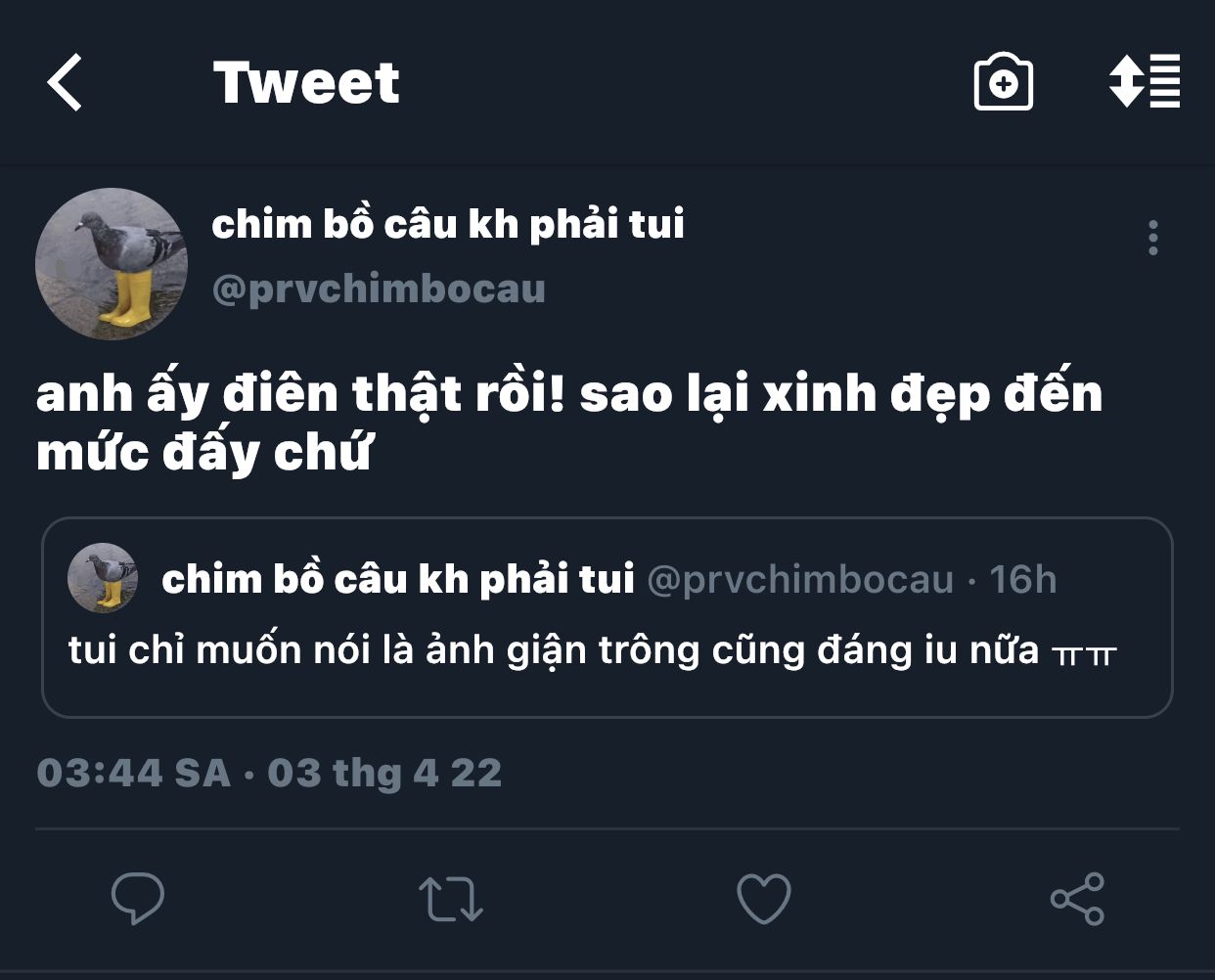Tap @prvchimbocau handle in quoted tweet
This screenshot has height=980, width=1215.
pos(800,580)
